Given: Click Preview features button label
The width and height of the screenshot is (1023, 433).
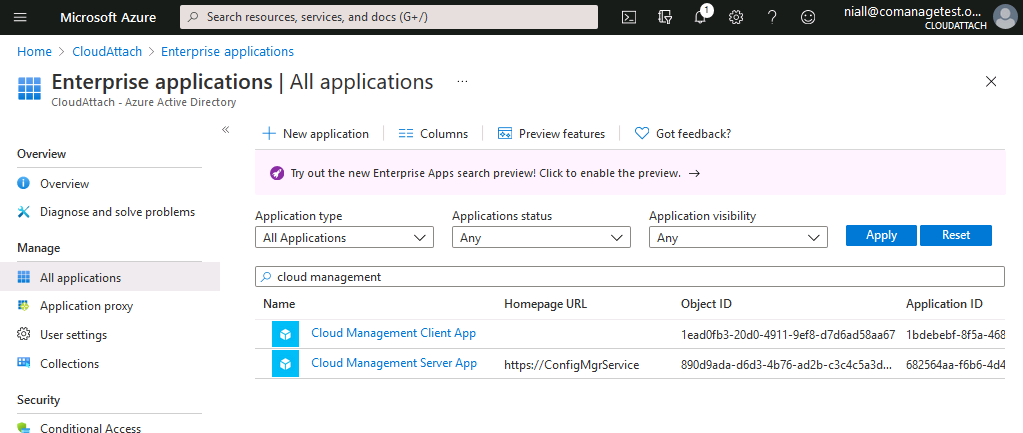Looking at the screenshot, I should pyautogui.click(x=562, y=134).
